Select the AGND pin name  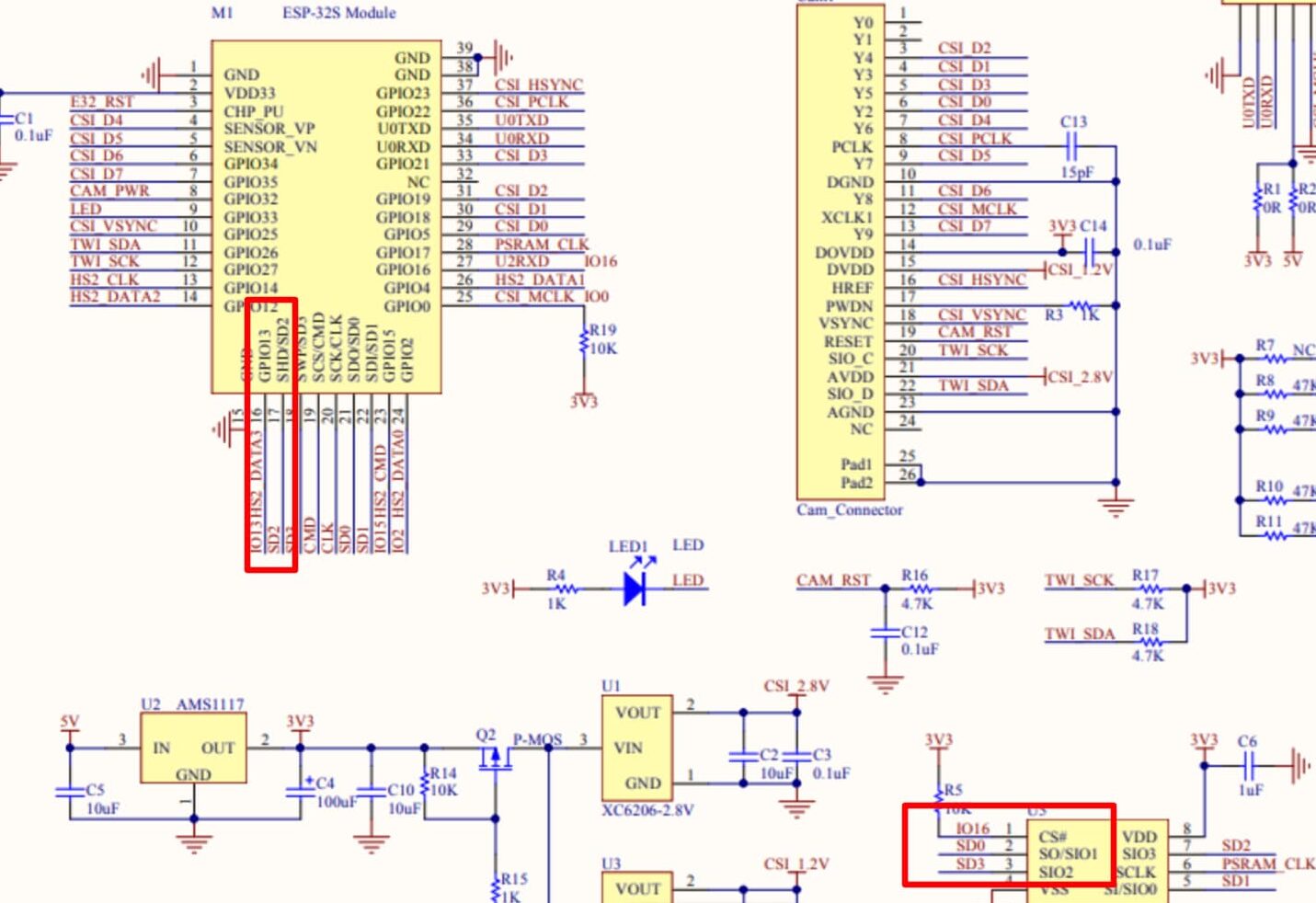point(850,412)
